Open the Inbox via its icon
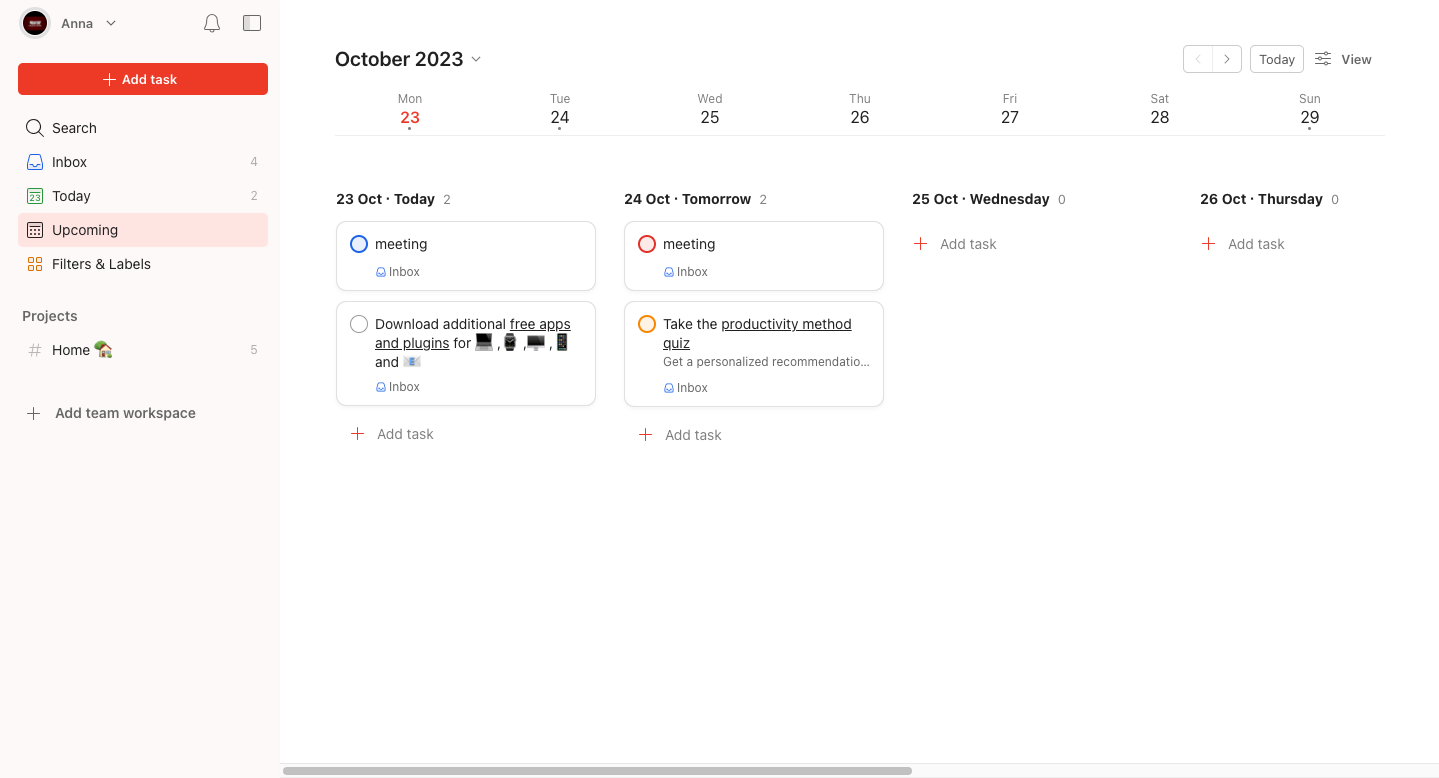This screenshot has width=1439, height=778. pyautogui.click(x=33, y=161)
